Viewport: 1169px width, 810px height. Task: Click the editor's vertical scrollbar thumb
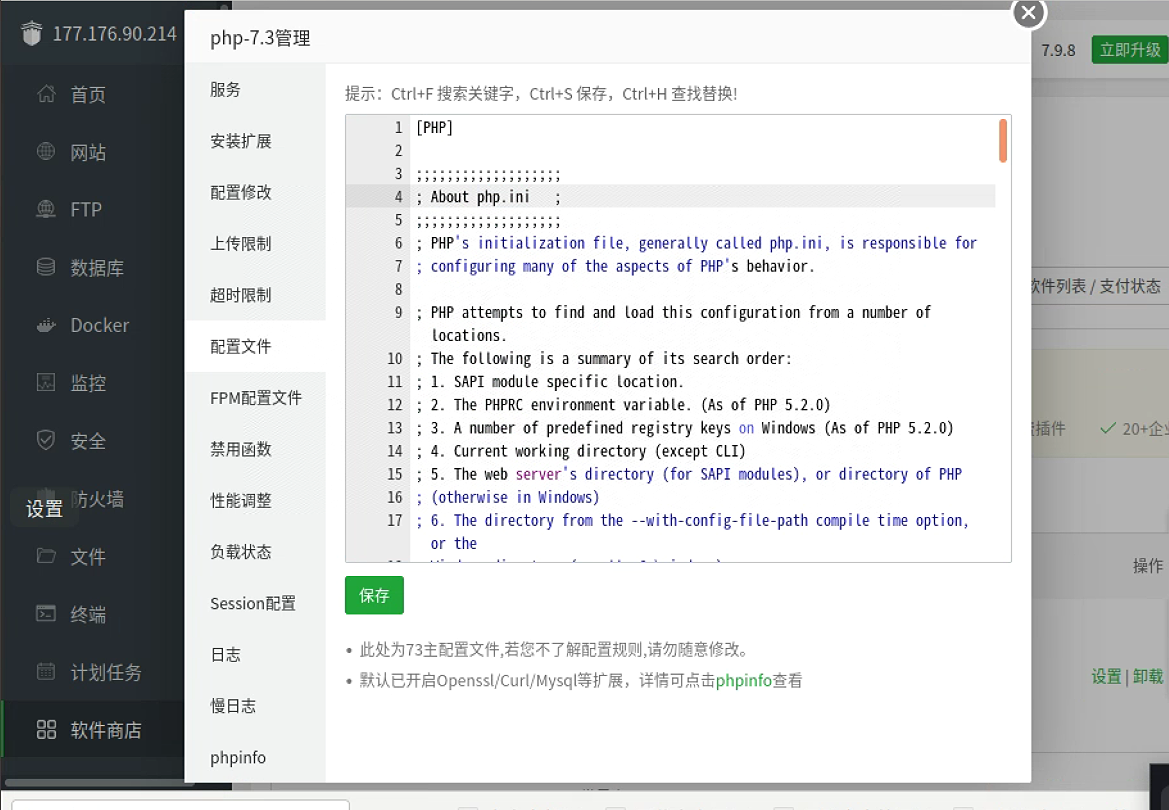point(1003,140)
